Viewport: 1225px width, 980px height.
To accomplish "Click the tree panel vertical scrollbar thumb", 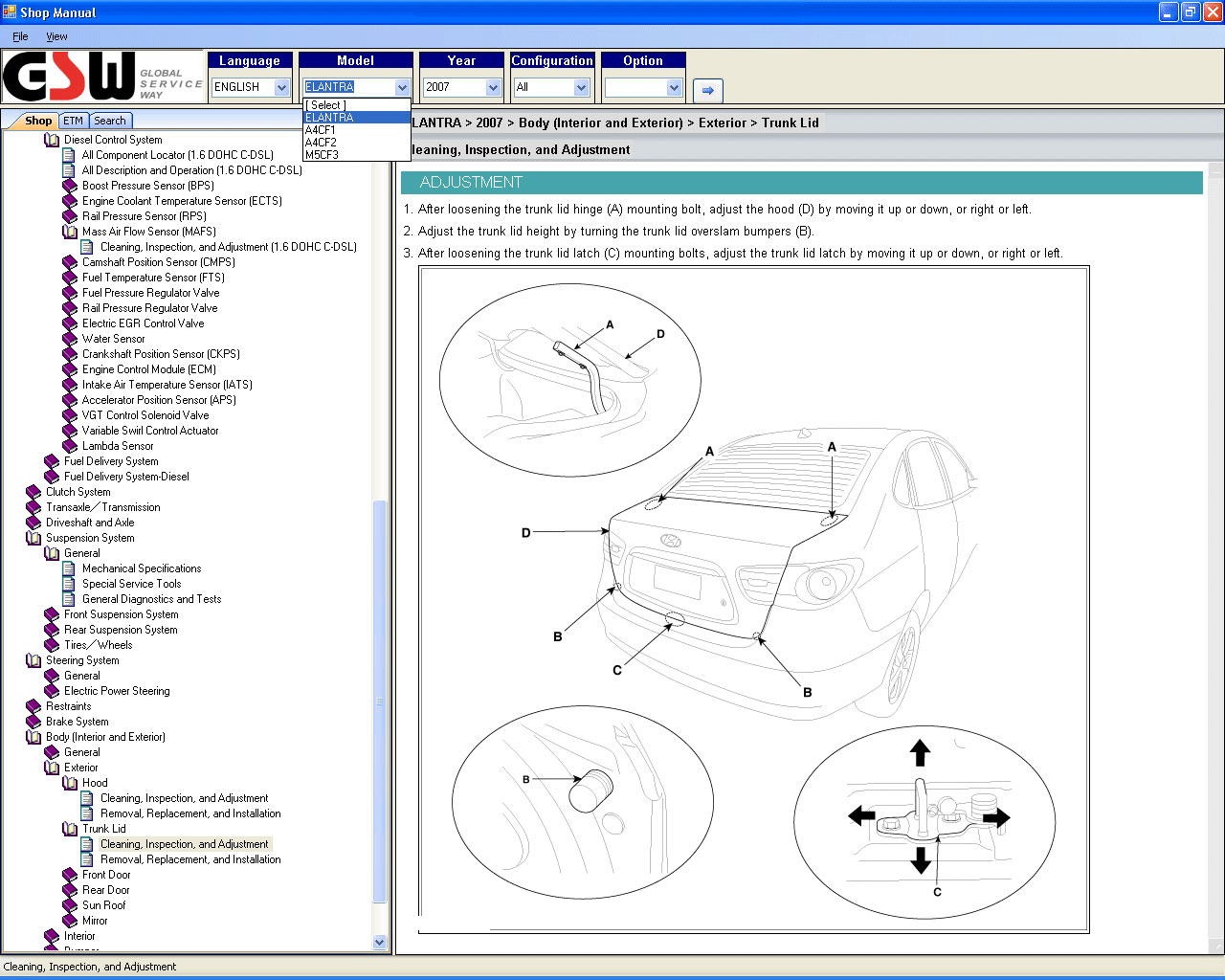I will [380, 702].
